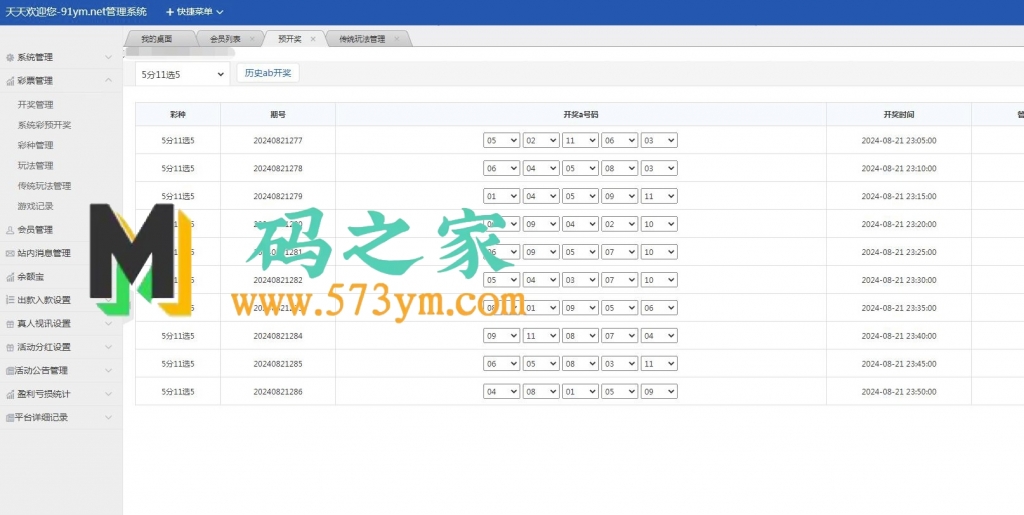Click the envelope icon beside 站内消息管理
Image resolution: width=1024 pixels, height=515 pixels.
pos(10,253)
